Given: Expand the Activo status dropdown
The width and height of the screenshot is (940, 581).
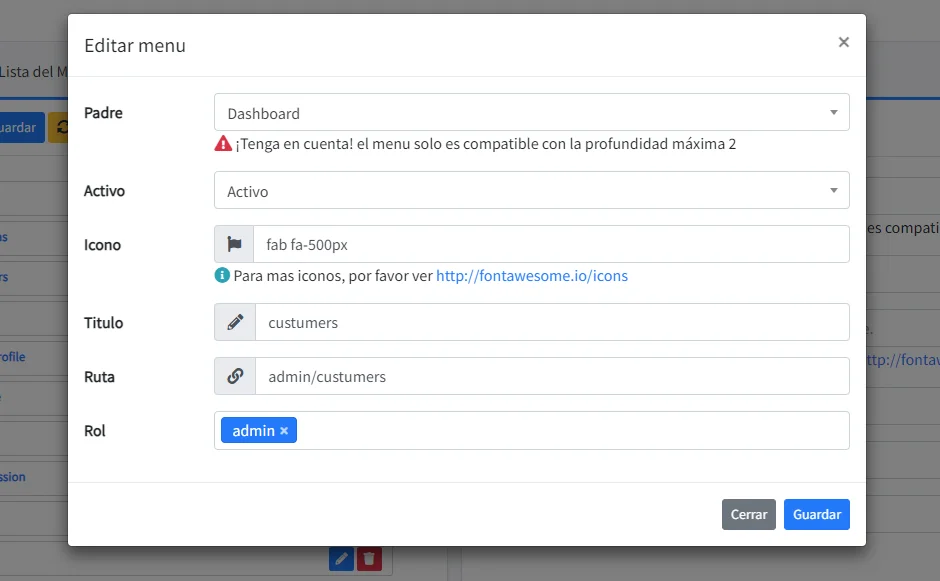Looking at the screenshot, I should click(x=531, y=190).
